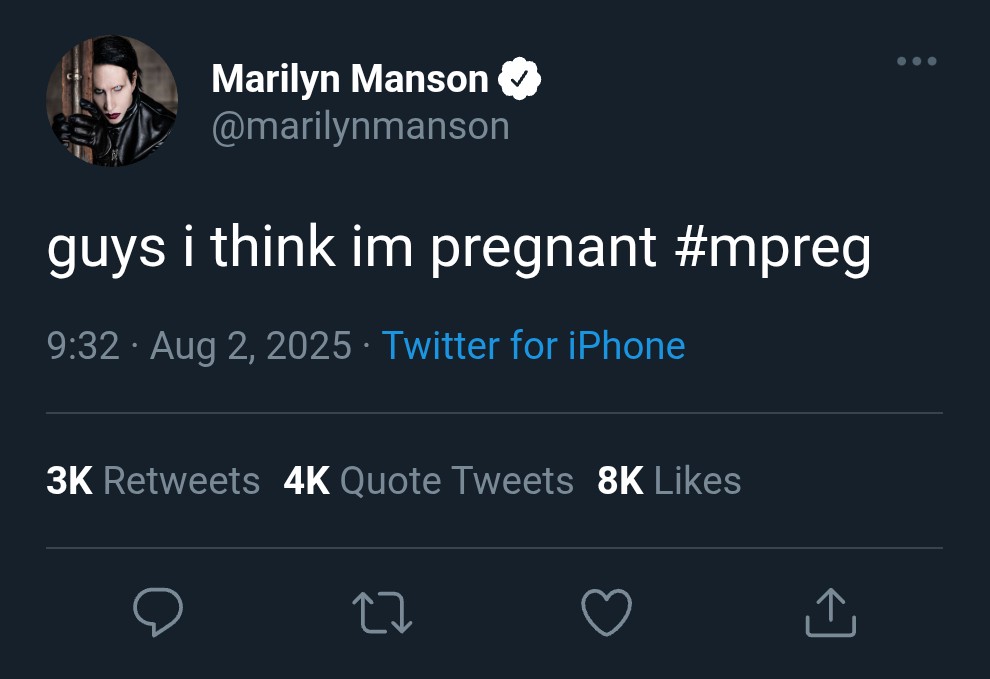The height and width of the screenshot is (679, 990).
Task: Click the Twitter for iPhone link
Action: tap(534, 346)
